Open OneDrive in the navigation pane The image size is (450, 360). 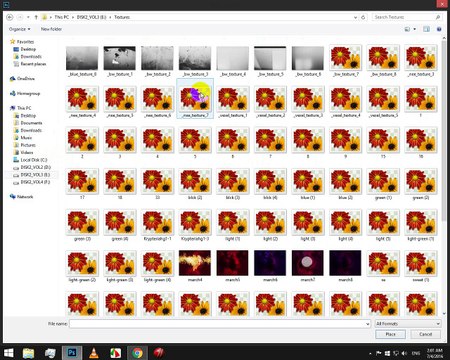click(22, 79)
